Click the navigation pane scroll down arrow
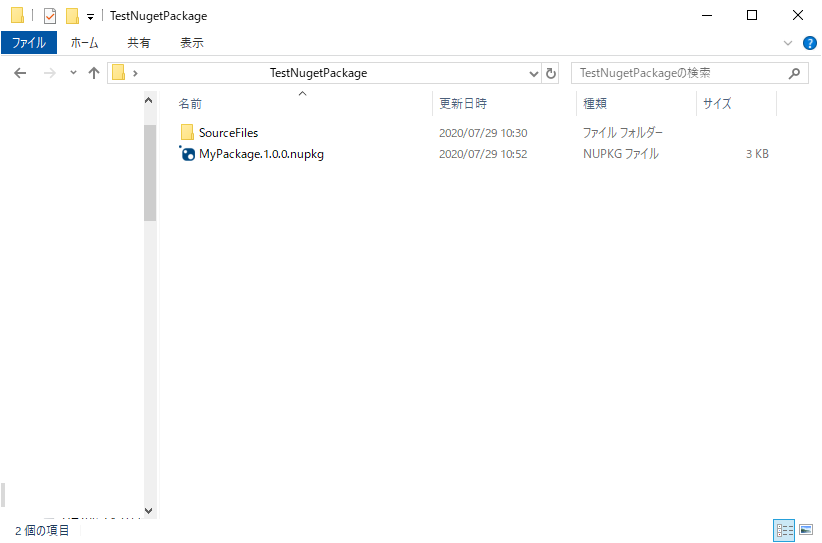The width and height of the screenshot is (822, 543). point(149,511)
